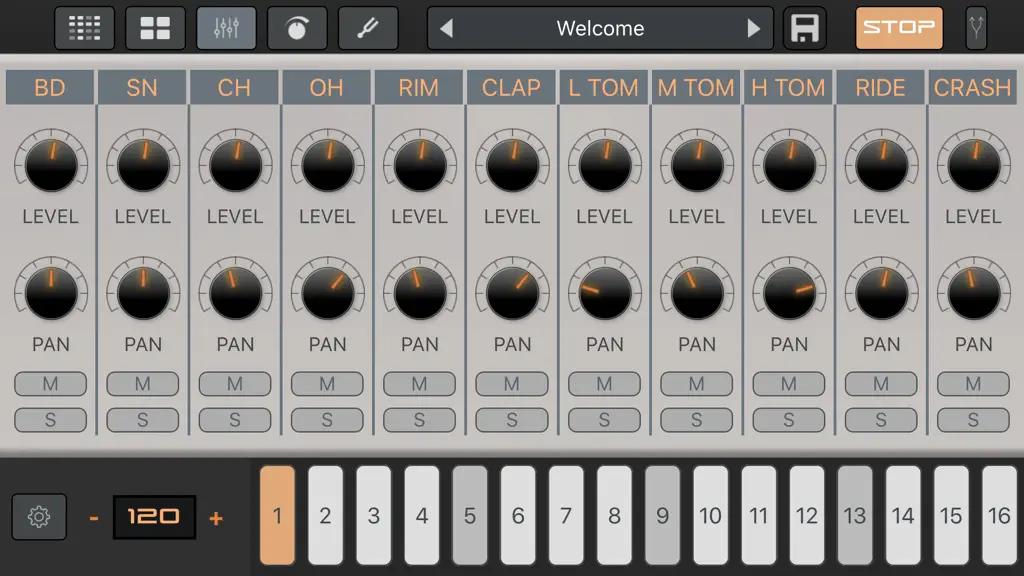This screenshot has width=1024, height=576.
Task: Open the wrench settings tool
Action: (x=368, y=28)
